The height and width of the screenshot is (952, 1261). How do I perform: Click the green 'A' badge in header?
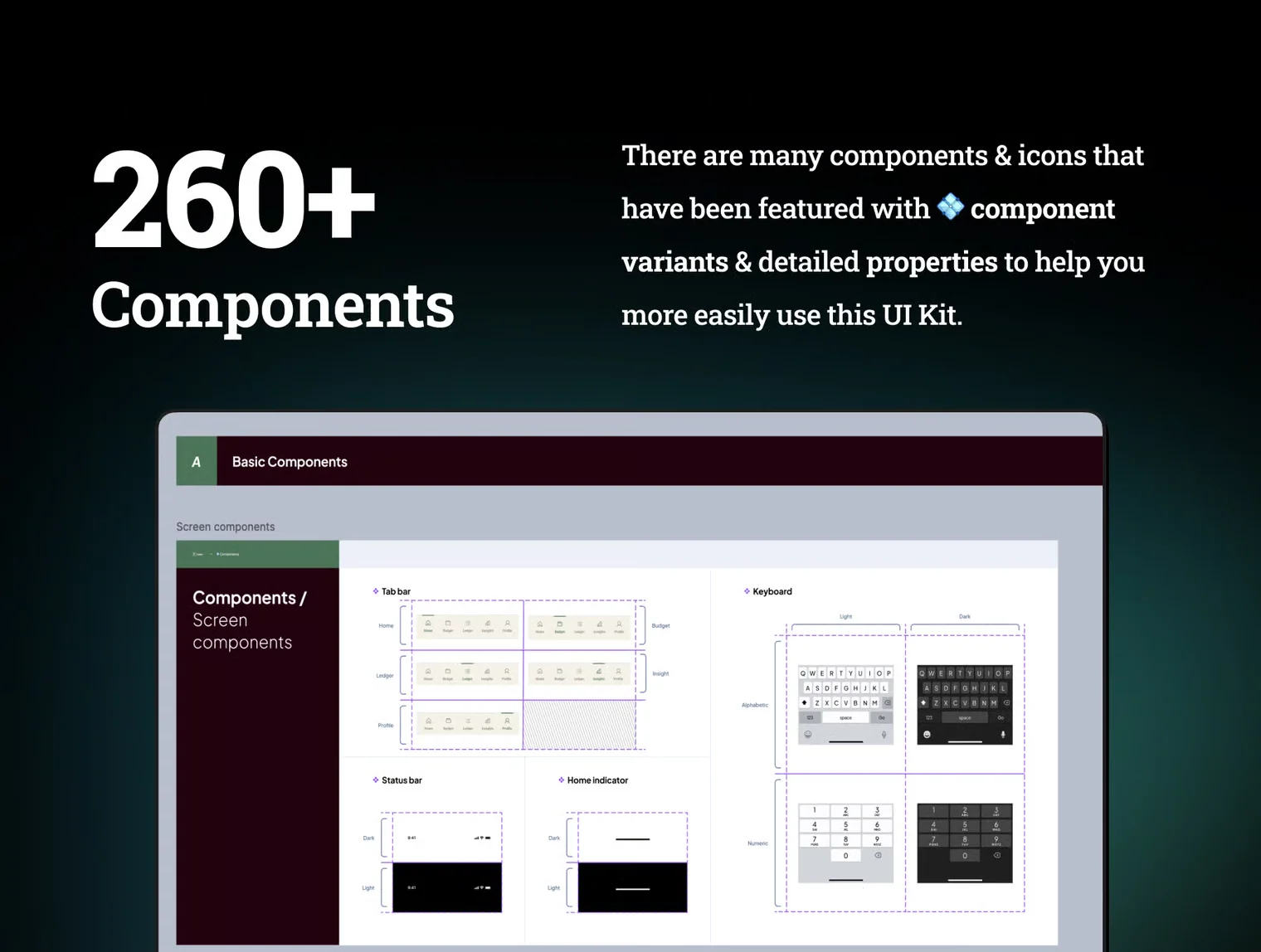point(197,461)
